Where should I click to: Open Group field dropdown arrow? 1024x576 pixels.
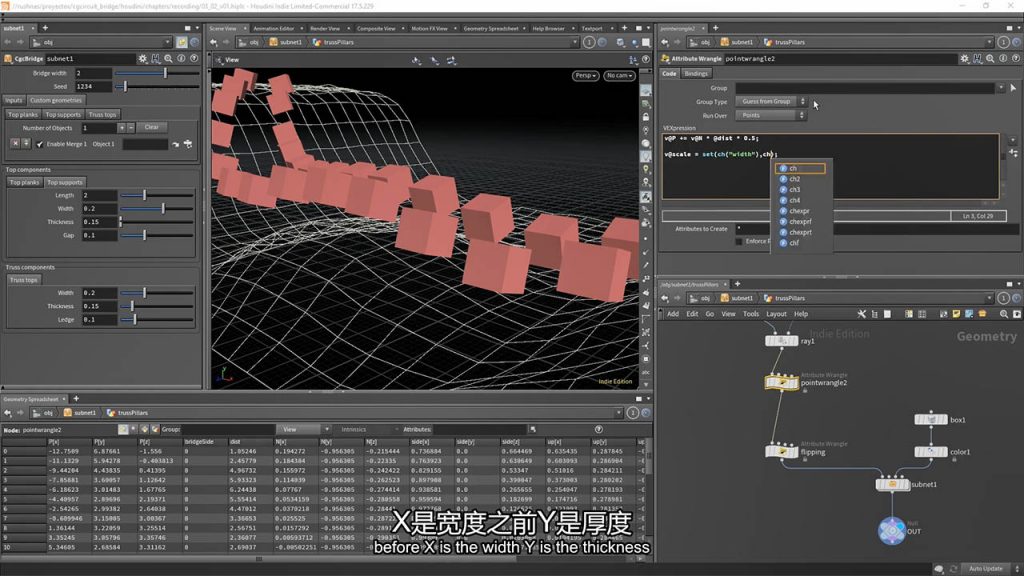click(1000, 88)
